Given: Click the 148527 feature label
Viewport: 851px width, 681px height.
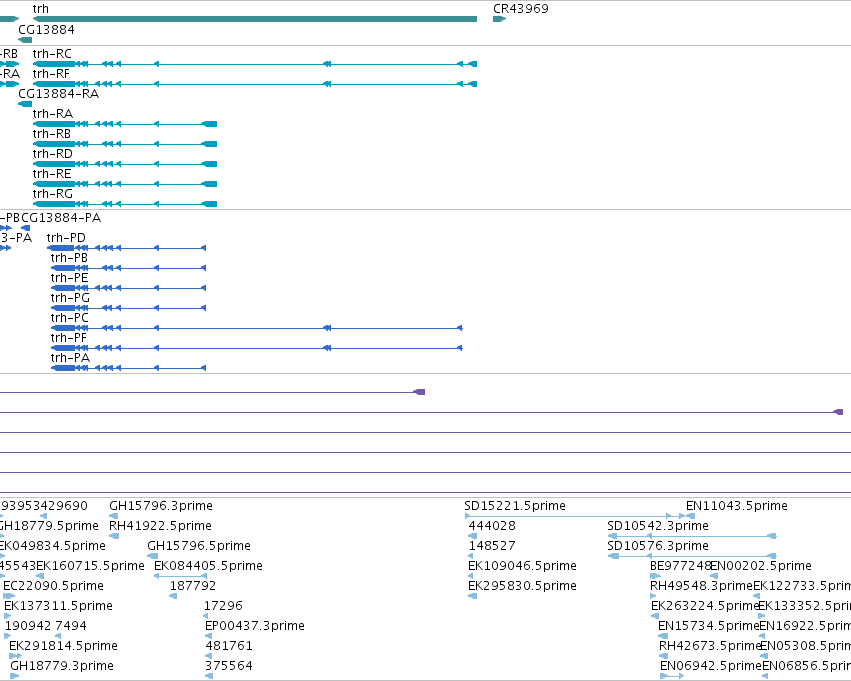Looking at the screenshot, I should (x=492, y=546).
